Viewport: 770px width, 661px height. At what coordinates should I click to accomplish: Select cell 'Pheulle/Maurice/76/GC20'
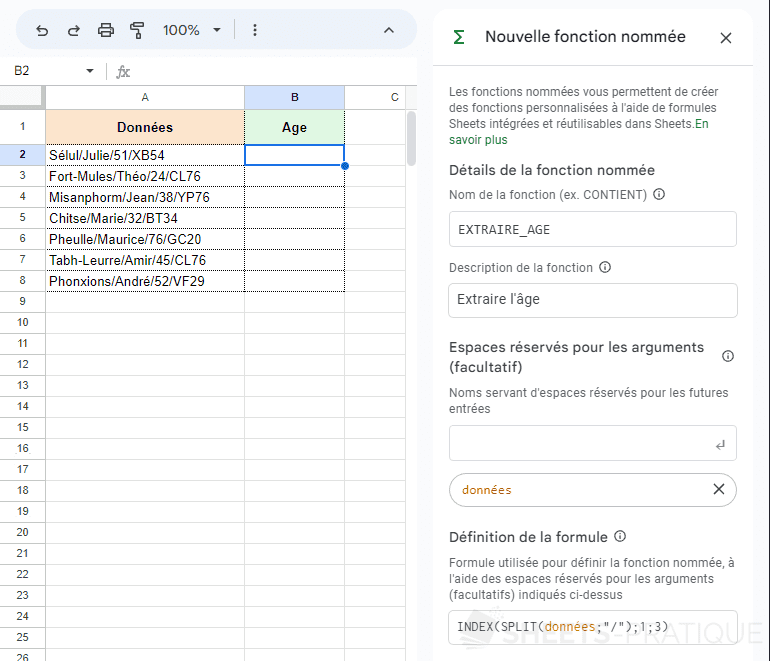[145, 239]
